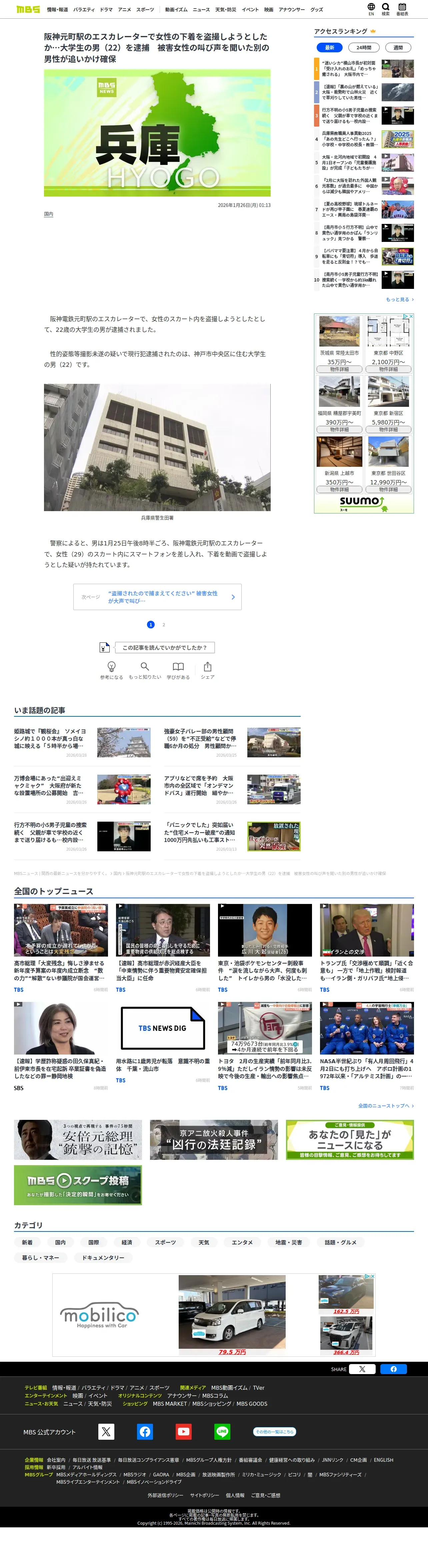Open 動画イズム in the top navigation
This screenshot has height=1568, width=428.
177,10
